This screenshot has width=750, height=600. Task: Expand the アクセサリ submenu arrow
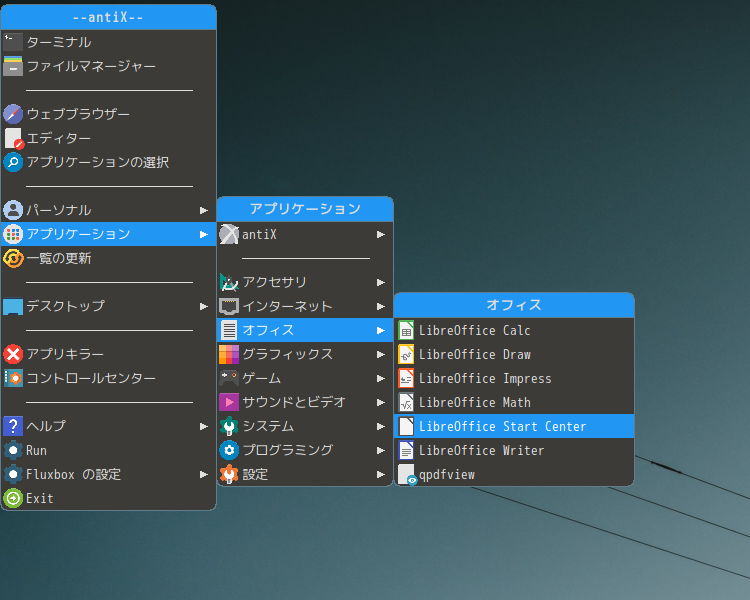tap(381, 282)
